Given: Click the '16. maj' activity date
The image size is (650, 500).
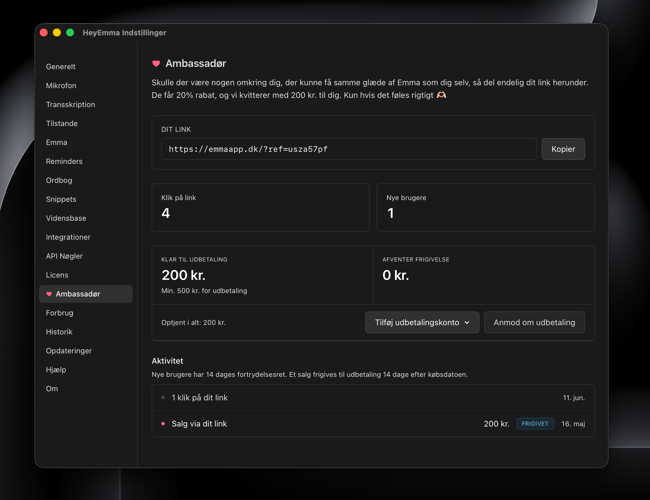Looking at the screenshot, I should click(573, 424).
